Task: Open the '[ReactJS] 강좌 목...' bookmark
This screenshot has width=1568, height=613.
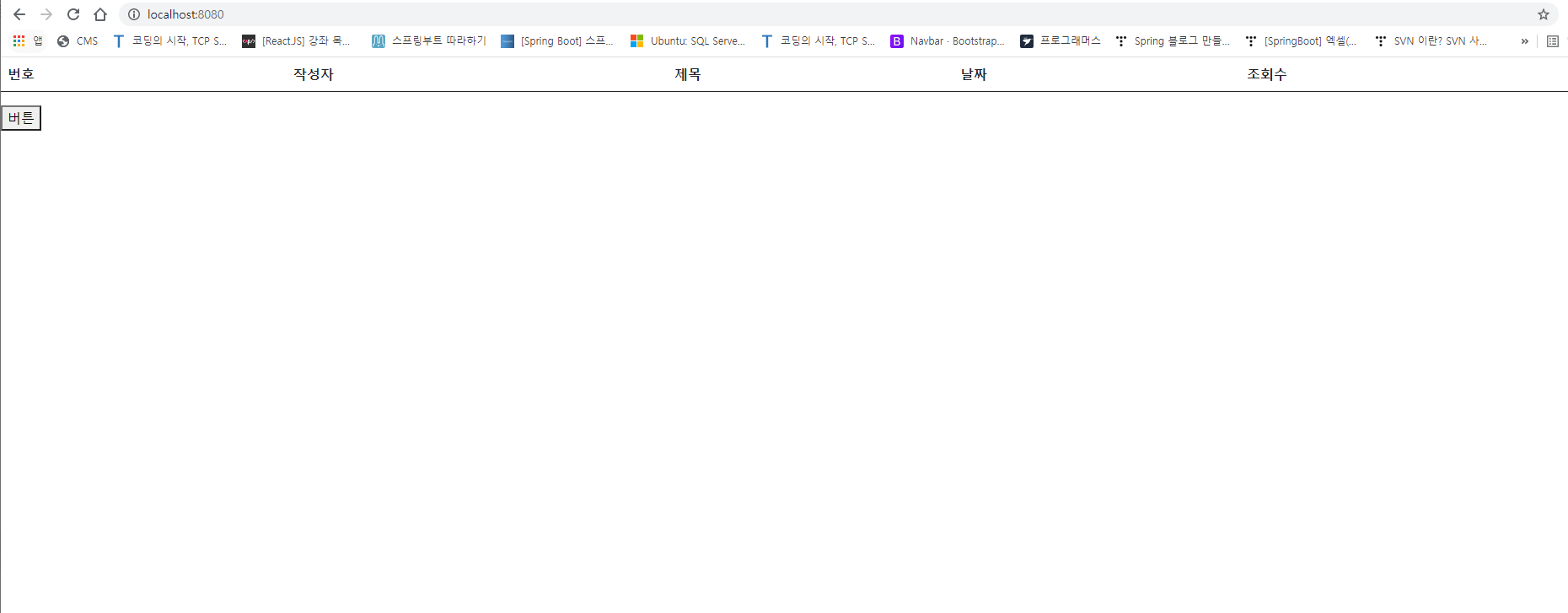Action: pos(296,40)
